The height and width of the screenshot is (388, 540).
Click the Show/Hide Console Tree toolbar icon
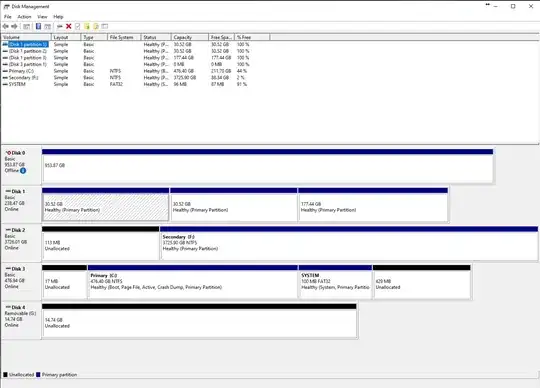click(x=27, y=26)
